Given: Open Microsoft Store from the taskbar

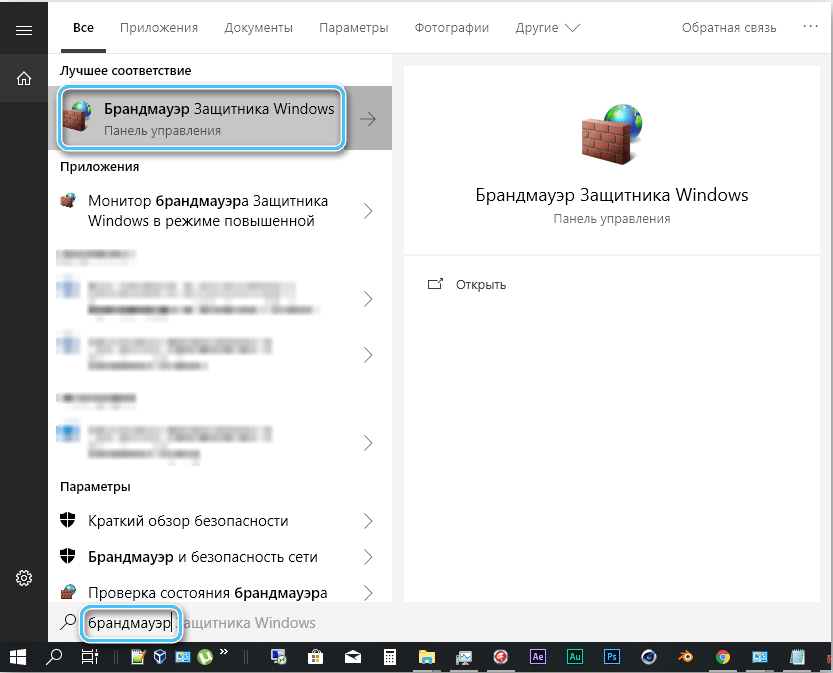Looking at the screenshot, I should (x=316, y=657).
